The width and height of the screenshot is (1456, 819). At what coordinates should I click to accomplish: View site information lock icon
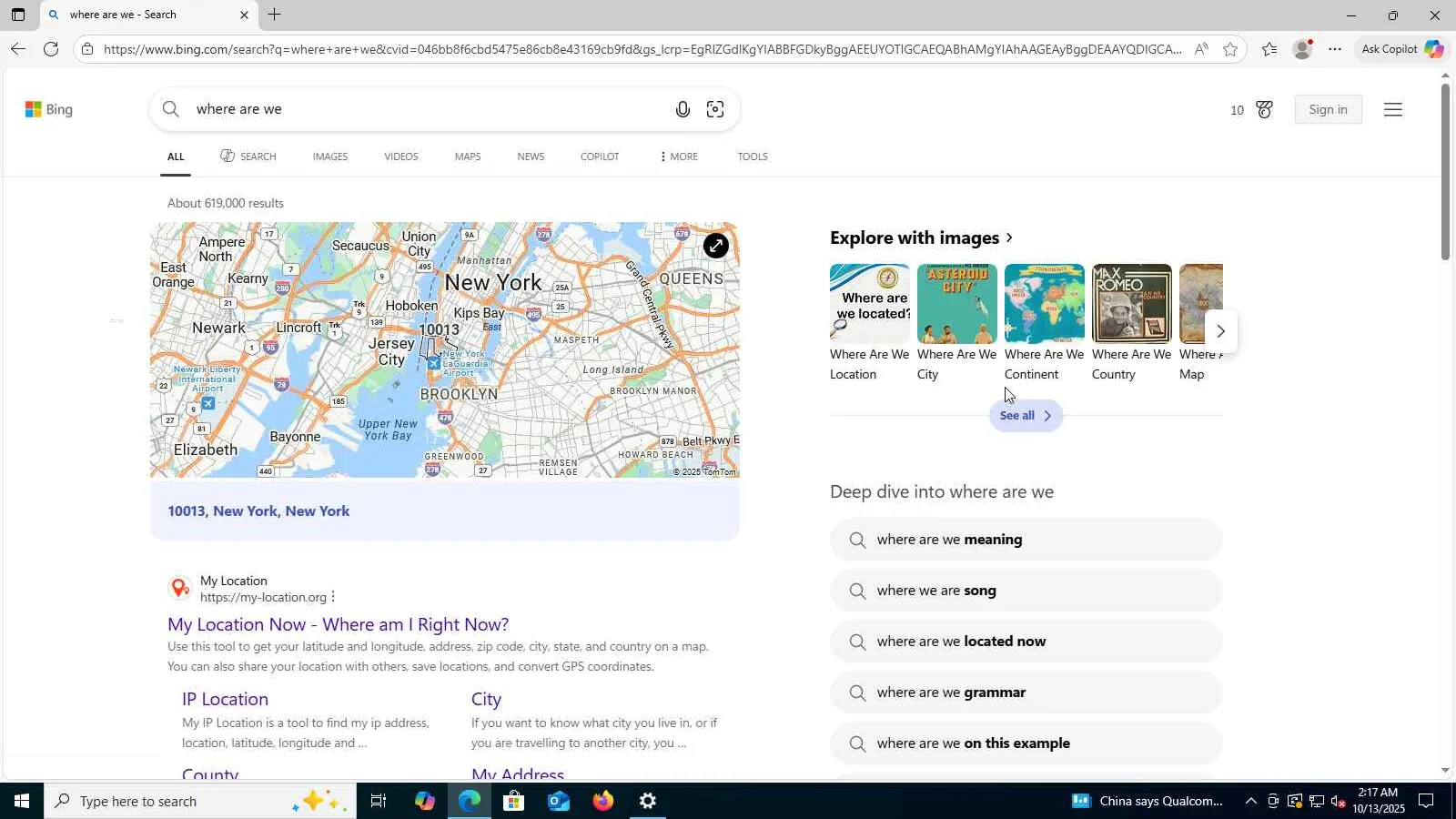(87, 49)
